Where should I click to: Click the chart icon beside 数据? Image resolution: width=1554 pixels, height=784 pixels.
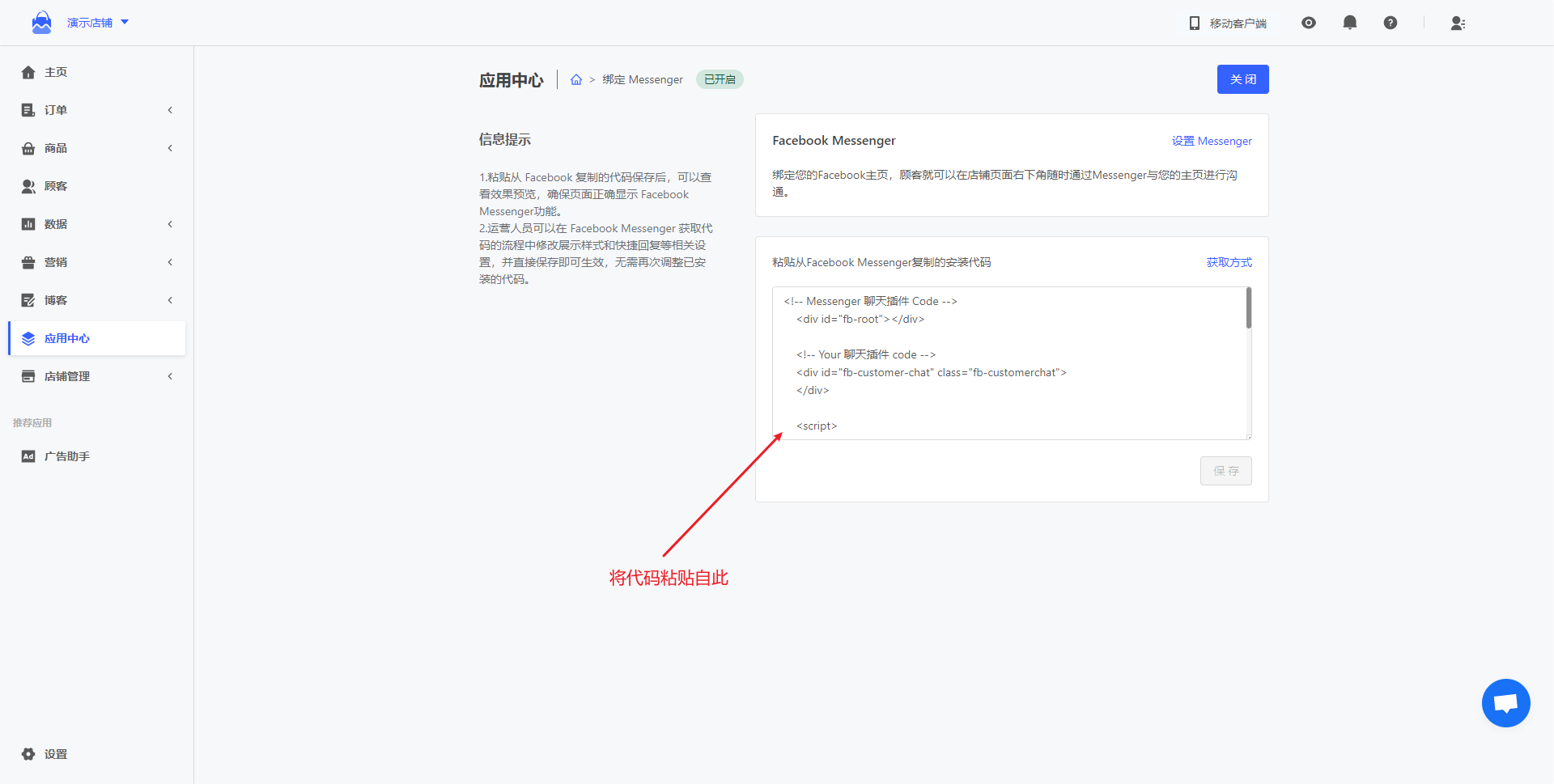[28, 224]
